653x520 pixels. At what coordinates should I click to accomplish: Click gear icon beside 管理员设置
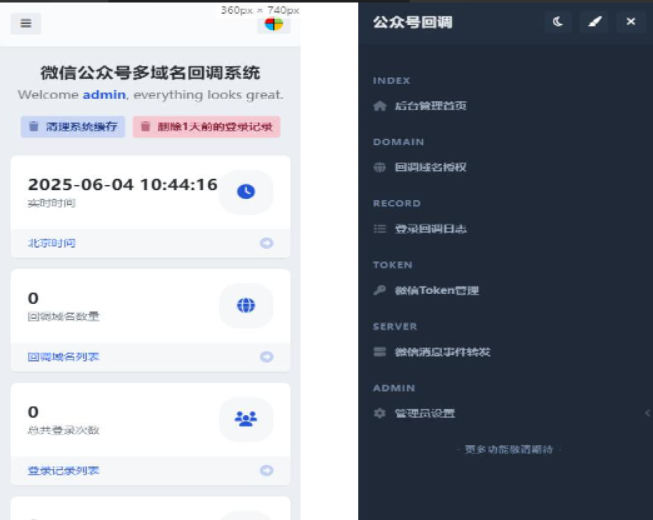point(379,413)
